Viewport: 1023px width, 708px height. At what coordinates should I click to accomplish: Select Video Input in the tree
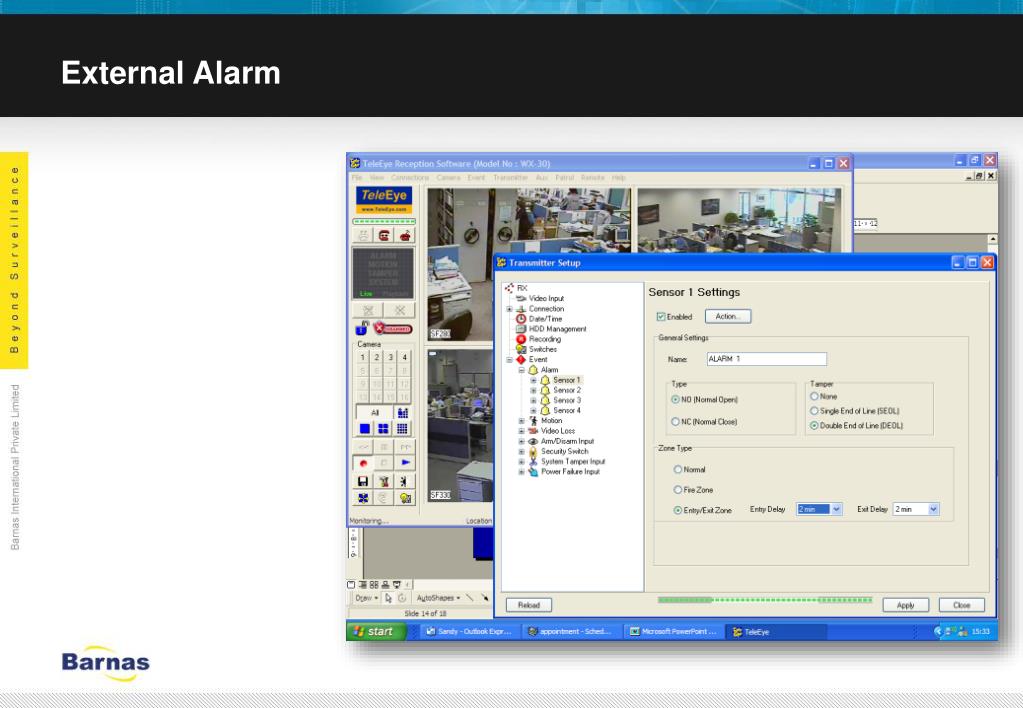click(x=546, y=298)
